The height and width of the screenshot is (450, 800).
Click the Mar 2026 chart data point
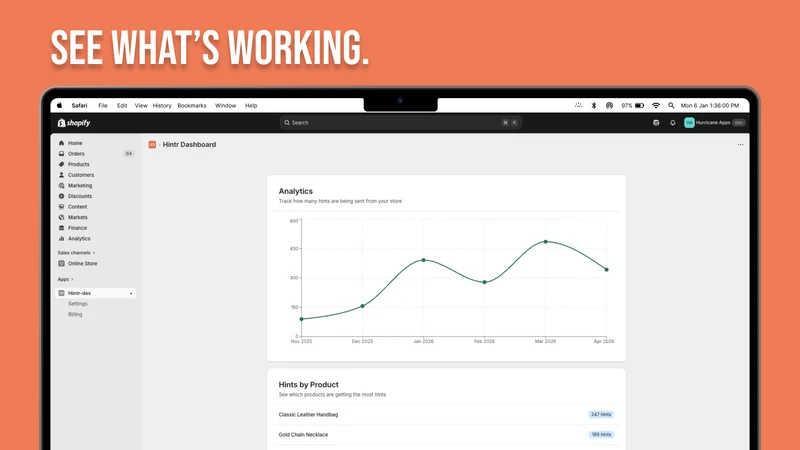pyautogui.click(x=545, y=242)
